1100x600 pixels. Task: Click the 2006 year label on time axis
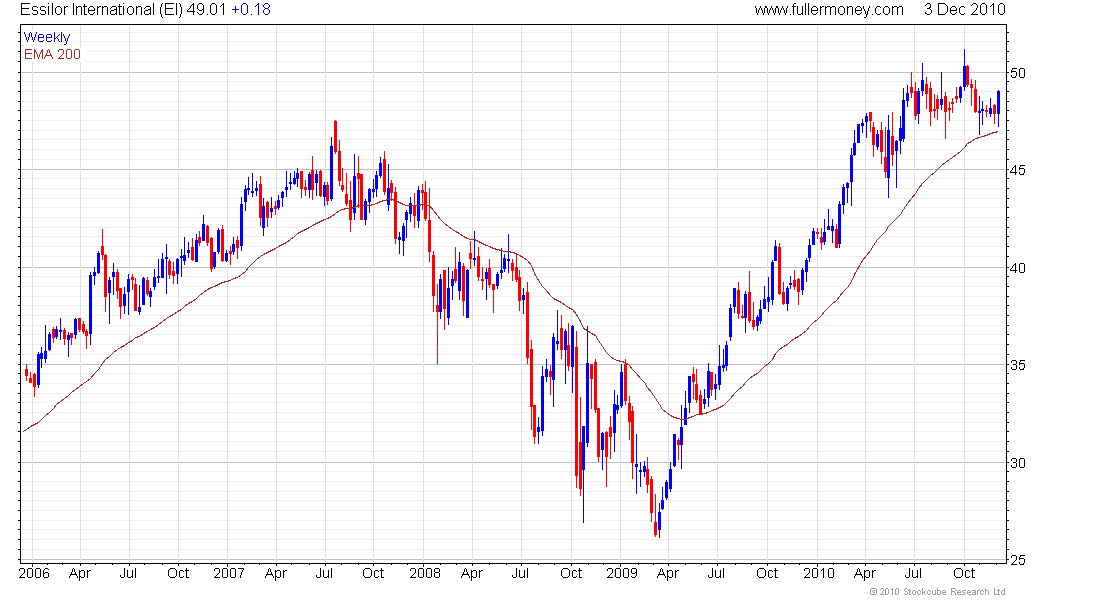(x=34, y=573)
